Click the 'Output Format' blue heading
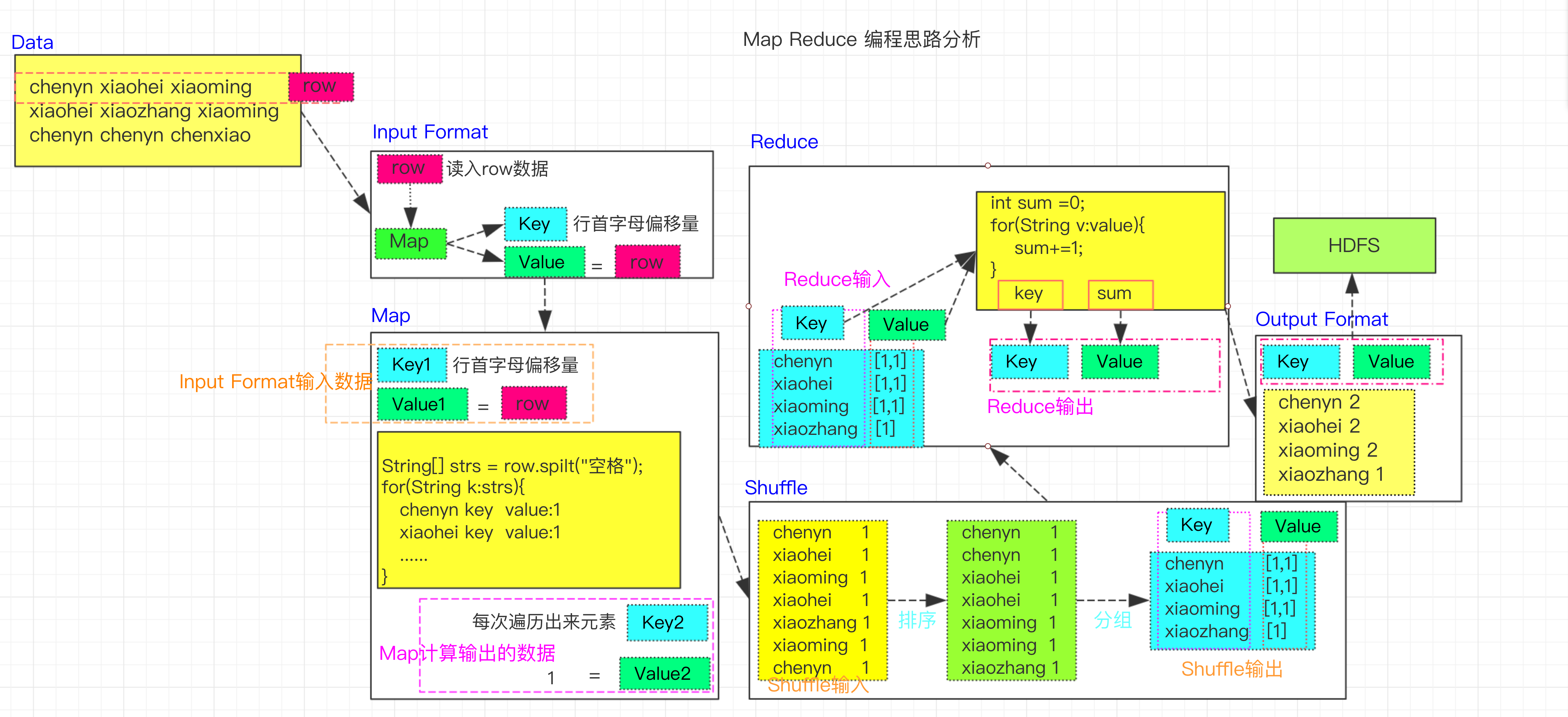The height and width of the screenshot is (717, 1568). point(1322,319)
